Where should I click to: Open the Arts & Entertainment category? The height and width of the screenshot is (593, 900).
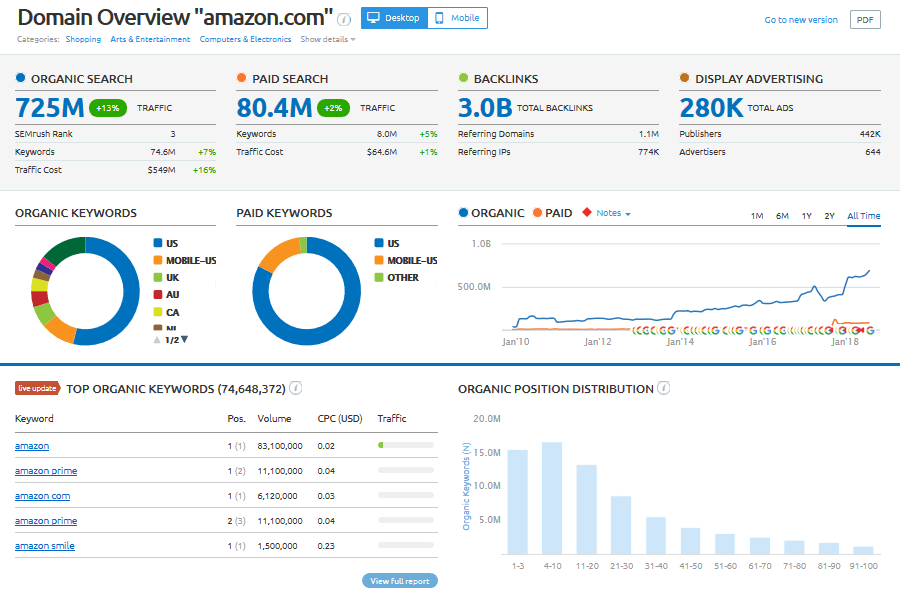[150, 39]
